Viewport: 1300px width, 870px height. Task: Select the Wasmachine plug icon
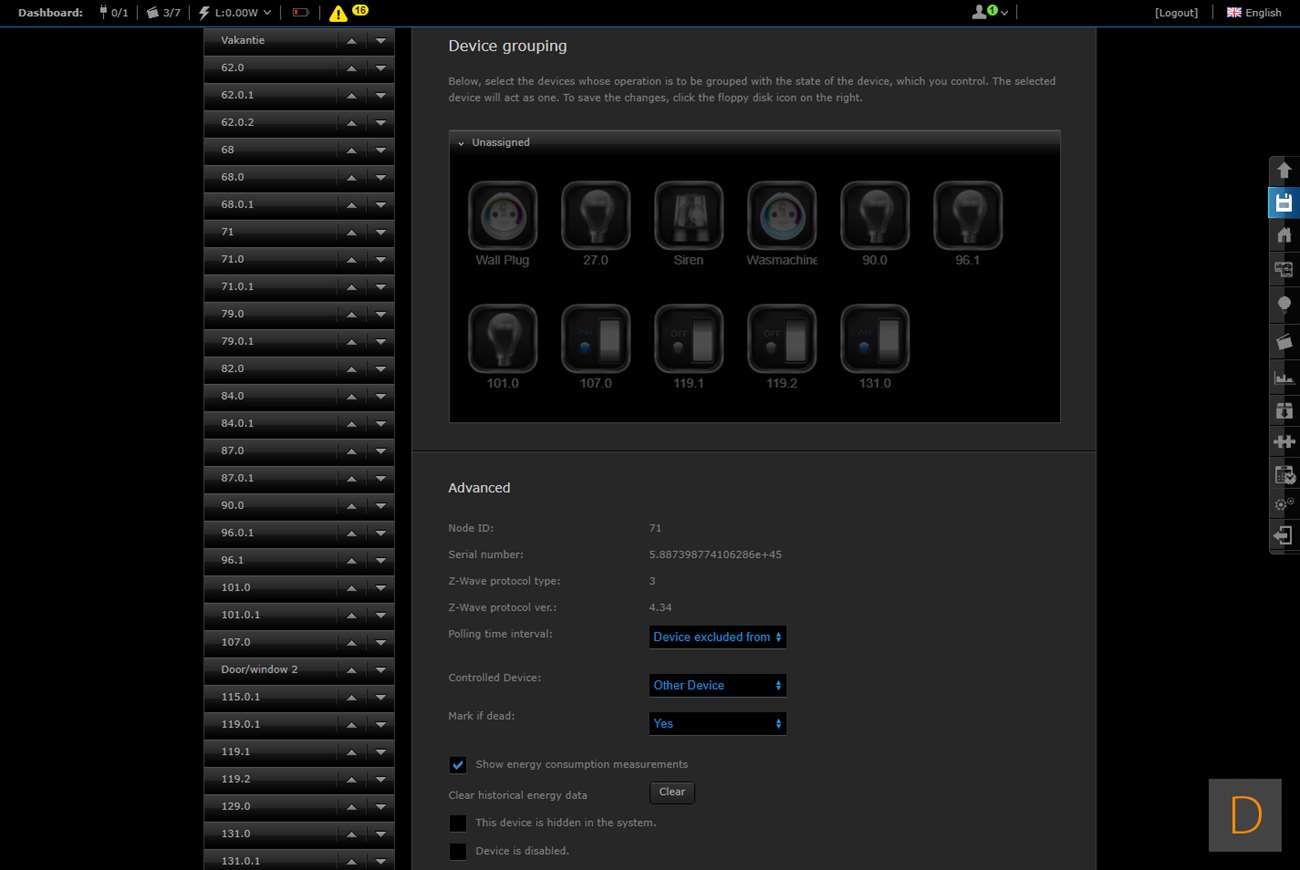[x=781, y=216]
